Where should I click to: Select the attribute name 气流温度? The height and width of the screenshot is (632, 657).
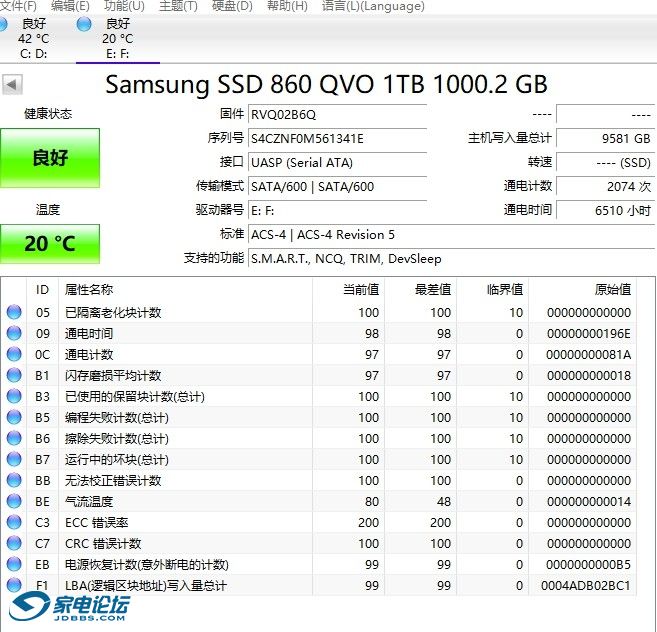pos(89,502)
